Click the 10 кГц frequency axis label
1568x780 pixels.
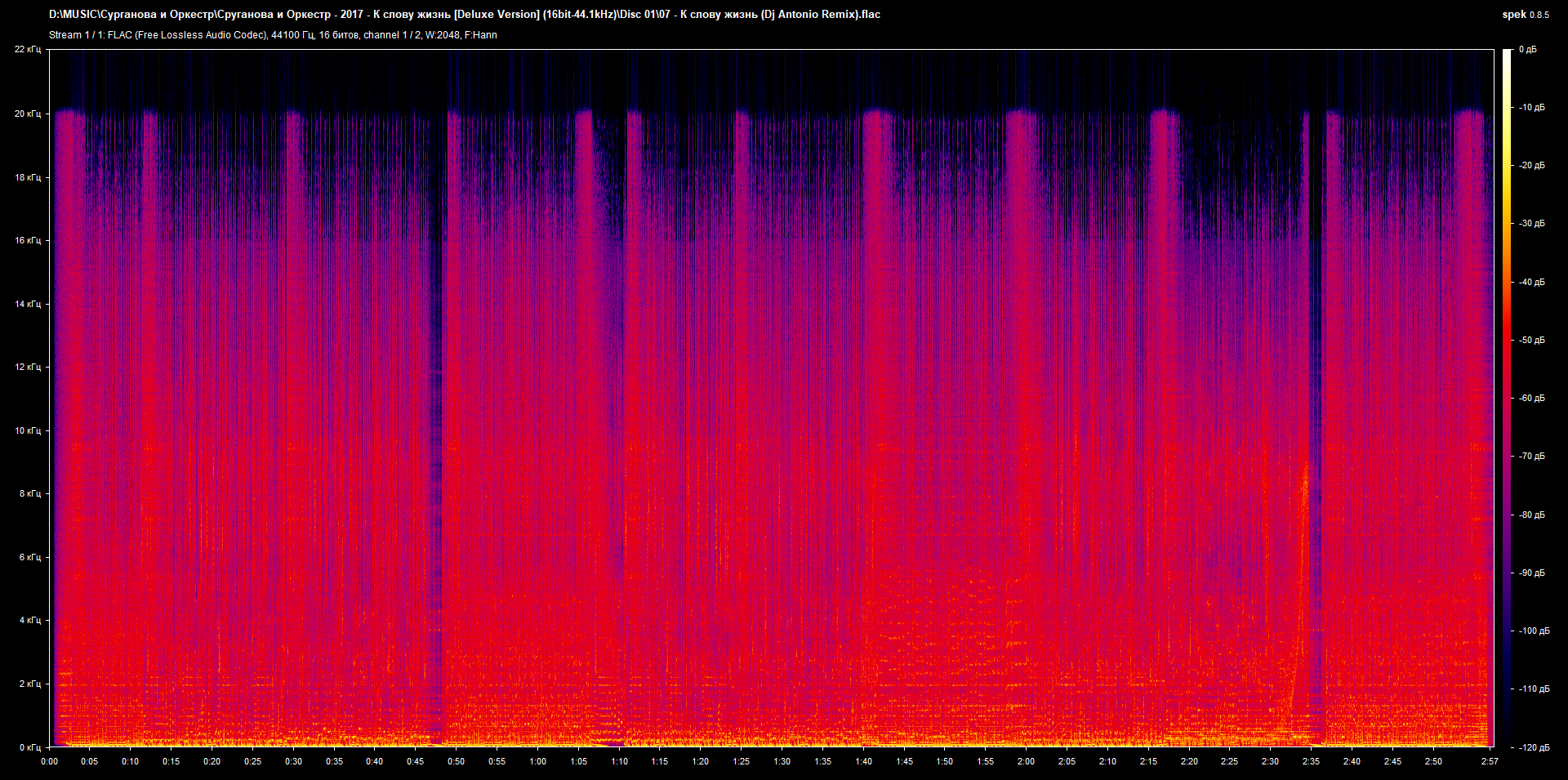click(28, 430)
